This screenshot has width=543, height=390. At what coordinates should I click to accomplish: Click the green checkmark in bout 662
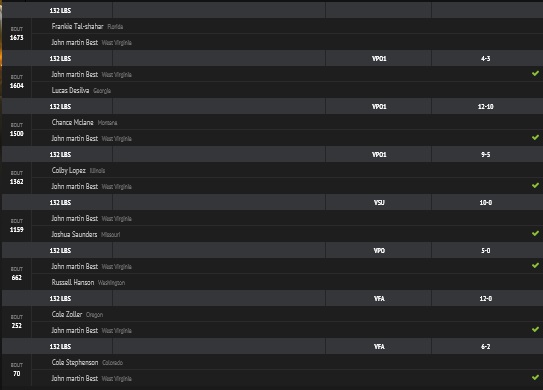coord(535,265)
